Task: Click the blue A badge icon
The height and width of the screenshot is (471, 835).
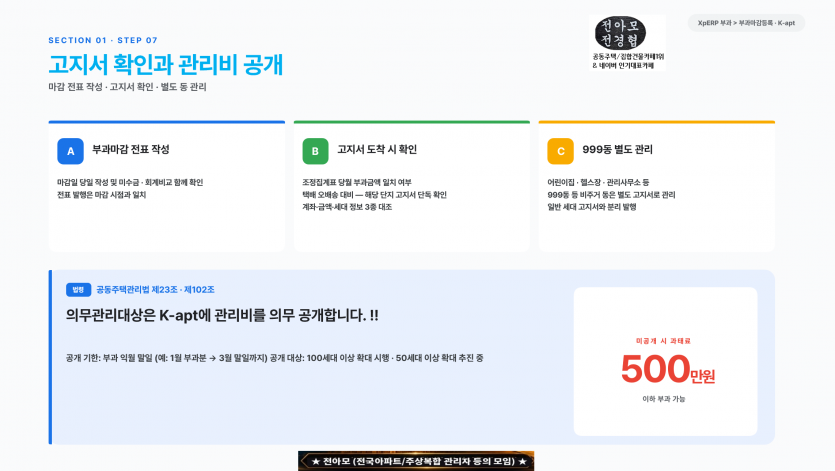Action: tap(70, 151)
